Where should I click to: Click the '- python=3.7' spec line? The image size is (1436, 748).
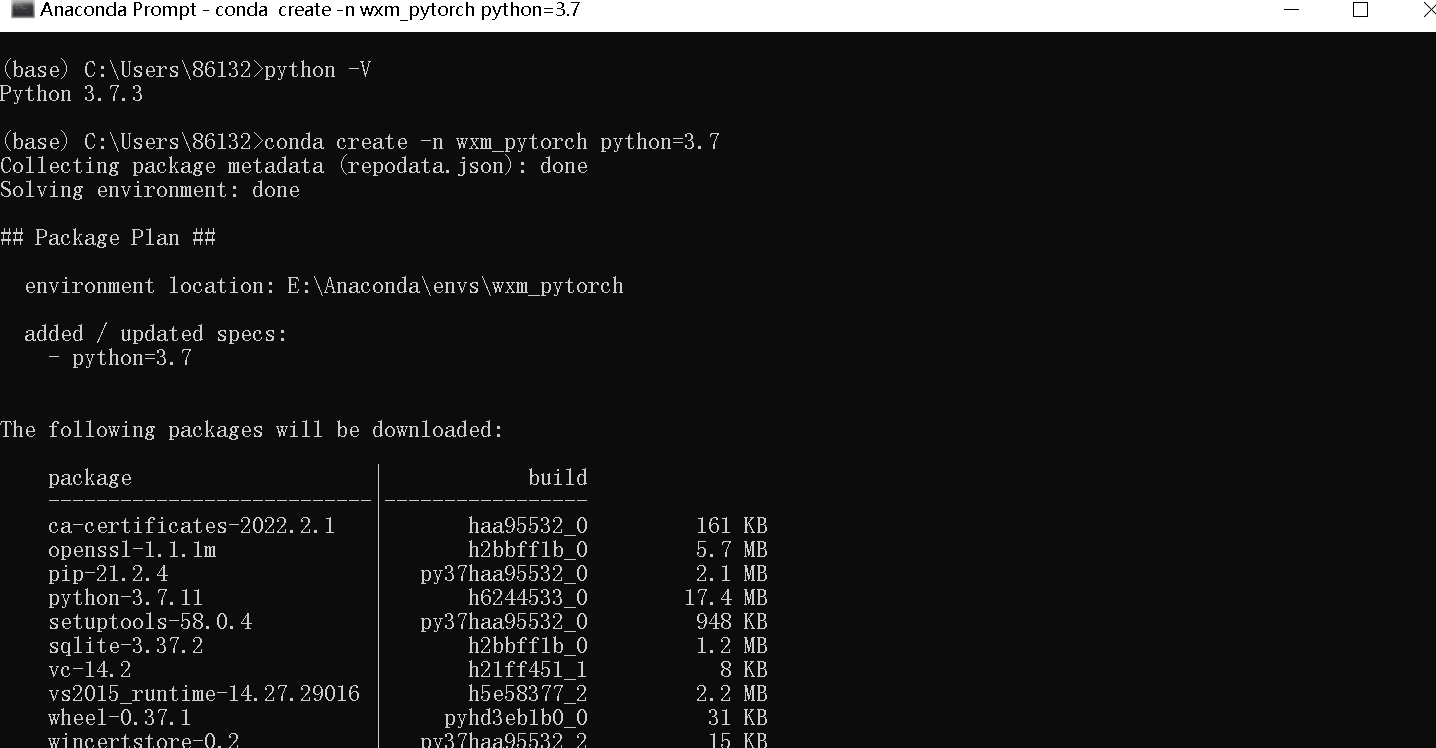pyautogui.click(x=120, y=358)
